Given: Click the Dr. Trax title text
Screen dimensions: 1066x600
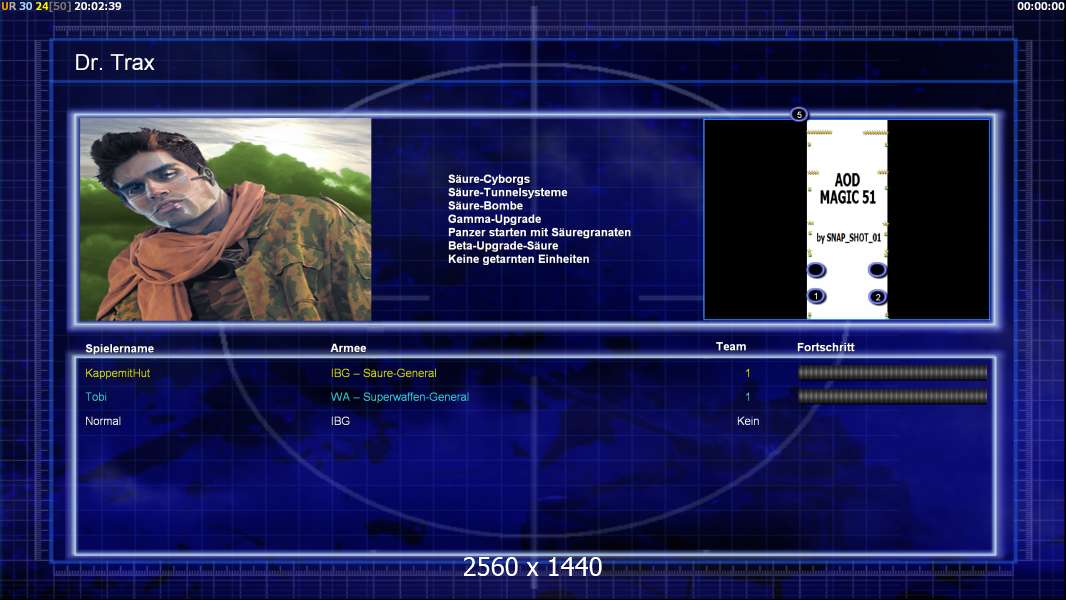Looking at the screenshot, I should 115,63.
